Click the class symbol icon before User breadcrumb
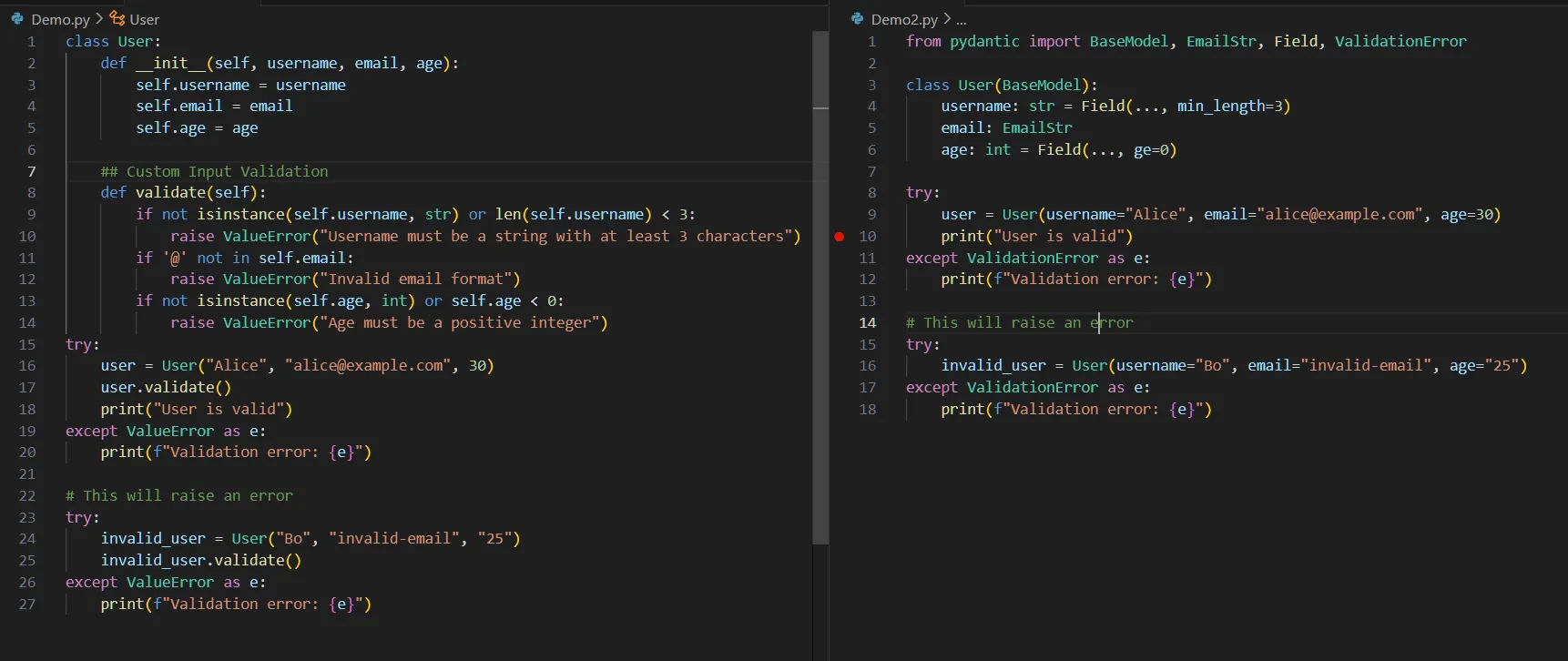 pos(117,18)
